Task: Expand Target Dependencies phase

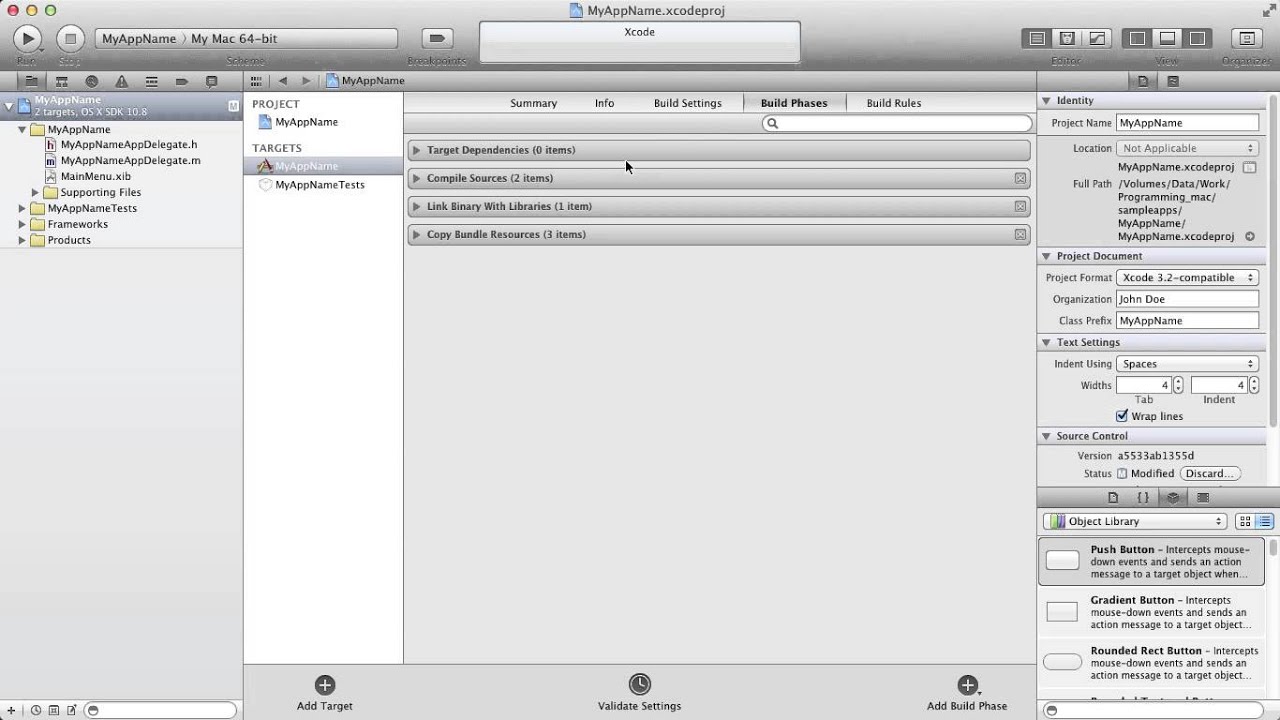Action: (x=417, y=150)
